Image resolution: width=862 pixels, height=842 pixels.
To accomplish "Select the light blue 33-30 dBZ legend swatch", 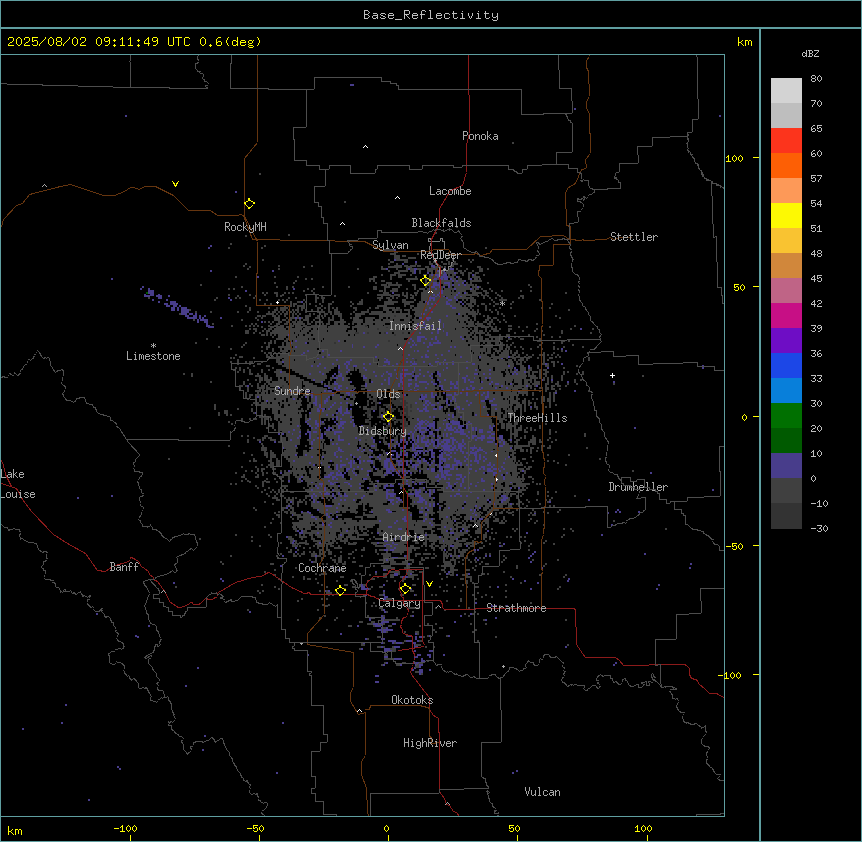I will [786, 390].
